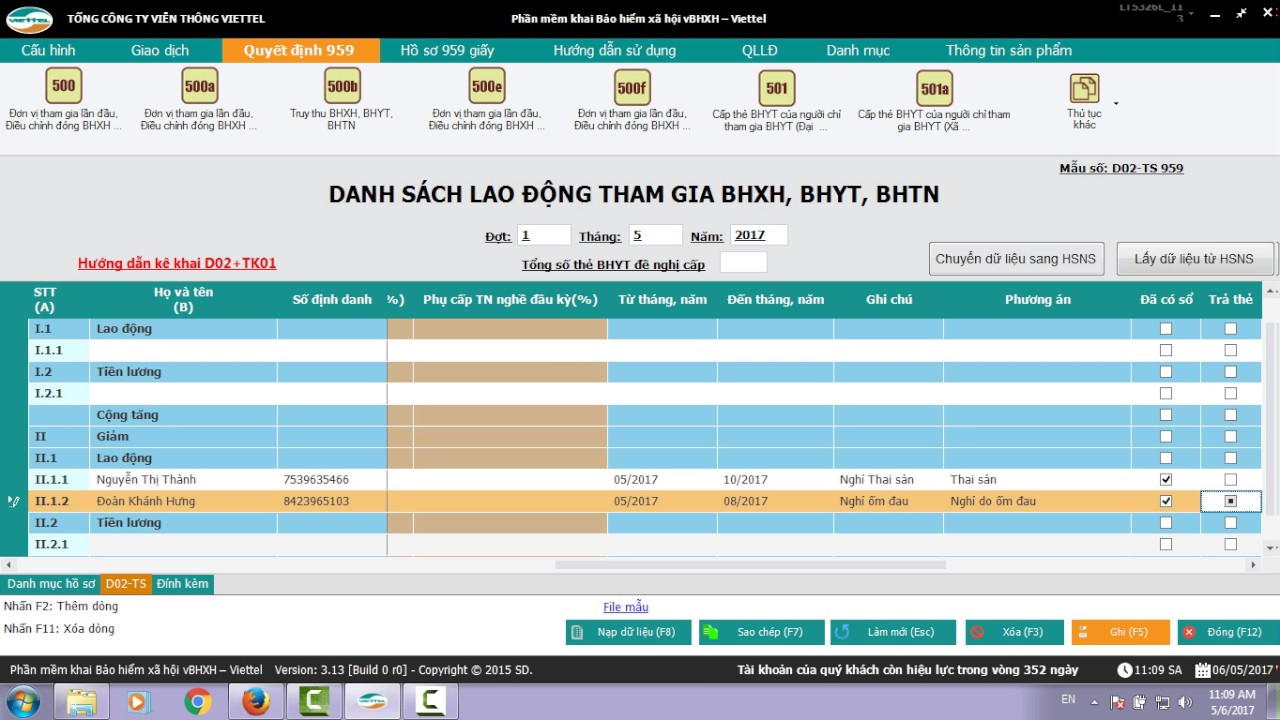The height and width of the screenshot is (720, 1280).
Task: Open Hướng dẫn kê khai D02+TK01 link
Action: 177,264
